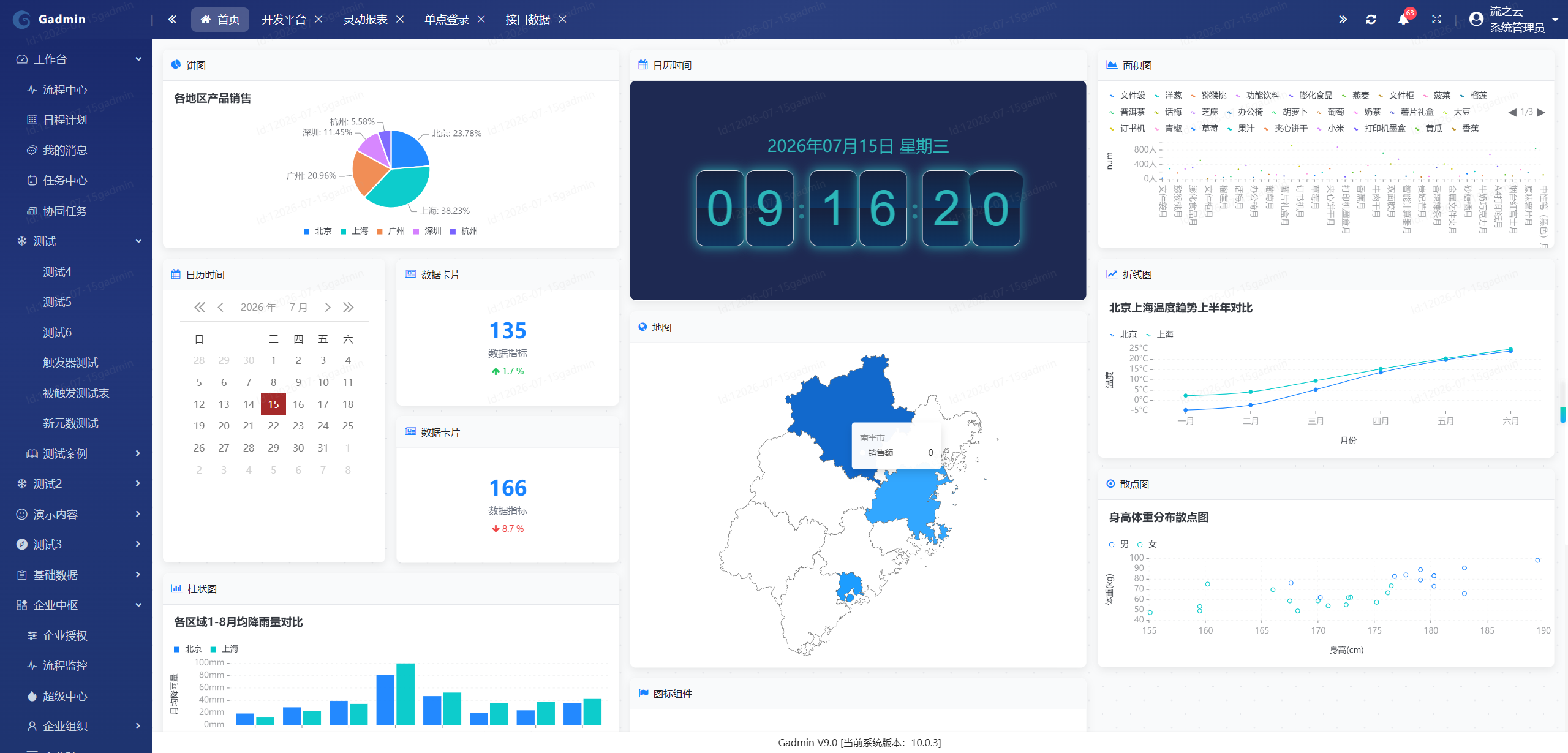Open 流程中心 in the sidebar
This screenshot has height=753, width=1568.
[65, 90]
